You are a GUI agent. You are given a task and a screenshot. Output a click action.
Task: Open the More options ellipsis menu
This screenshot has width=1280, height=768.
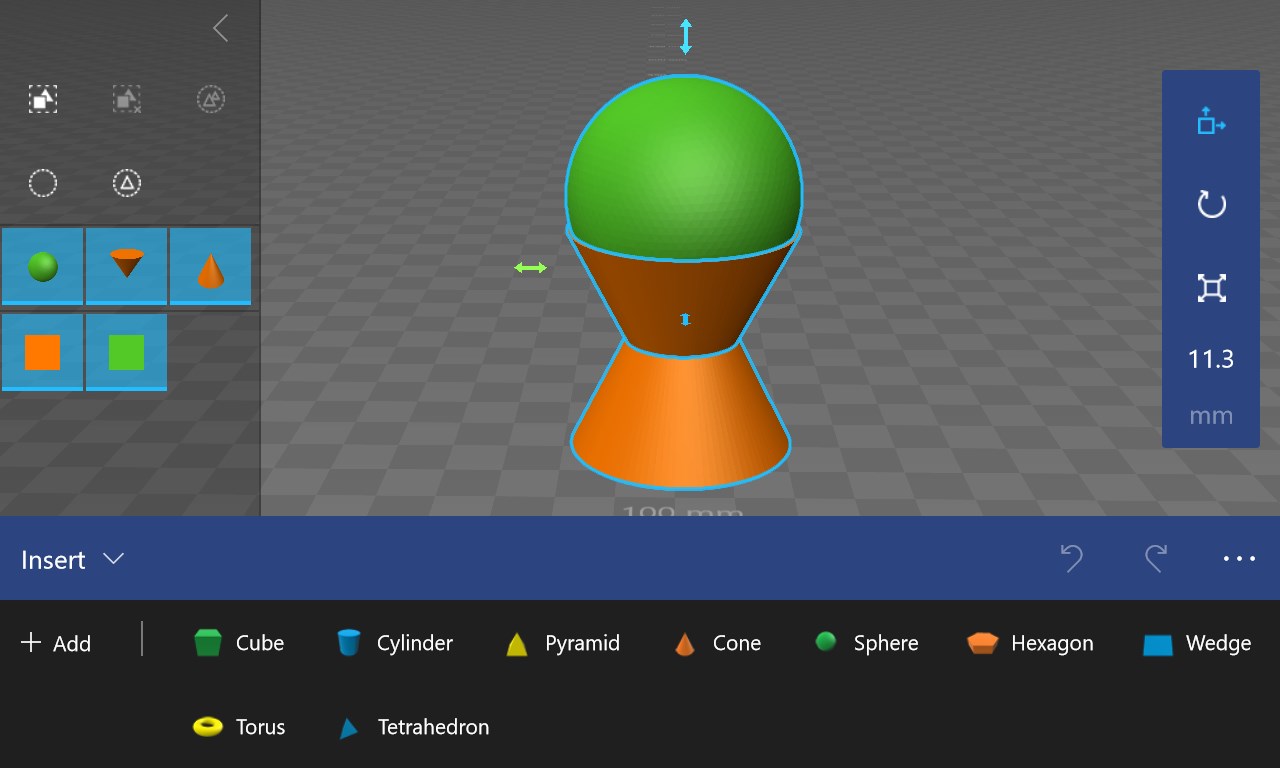coord(1239,559)
